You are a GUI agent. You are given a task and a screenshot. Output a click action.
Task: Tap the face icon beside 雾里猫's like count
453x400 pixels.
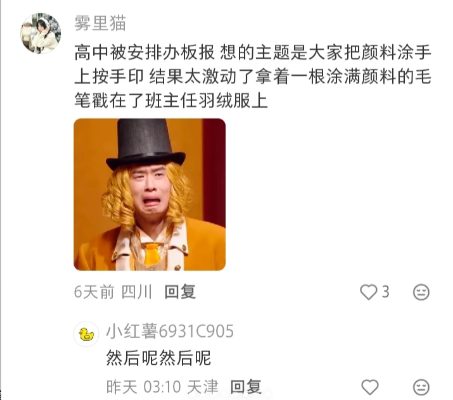click(421, 292)
